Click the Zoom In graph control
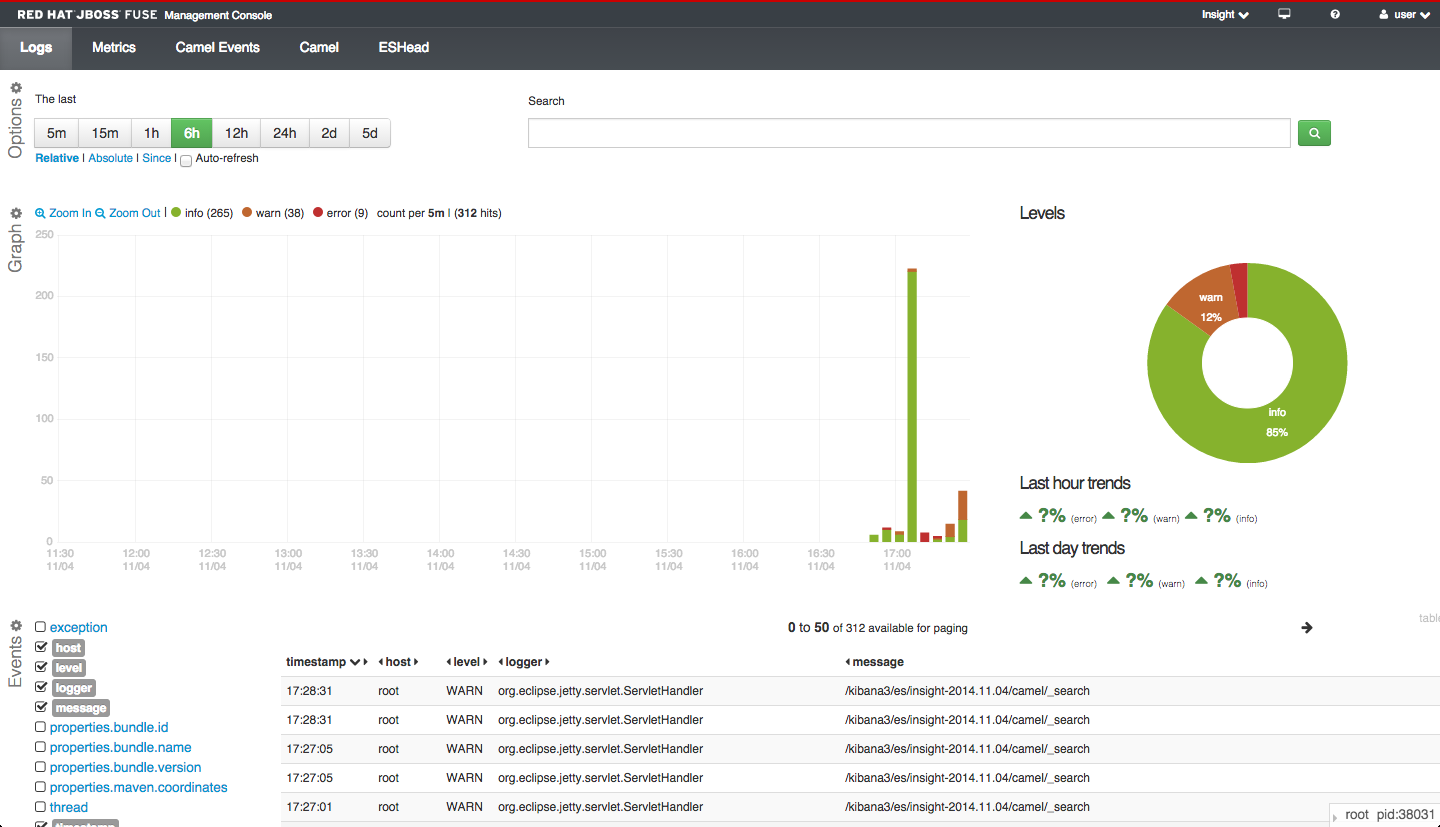Image resolution: width=1440 pixels, height=827 pixels. tap(63, 213)
